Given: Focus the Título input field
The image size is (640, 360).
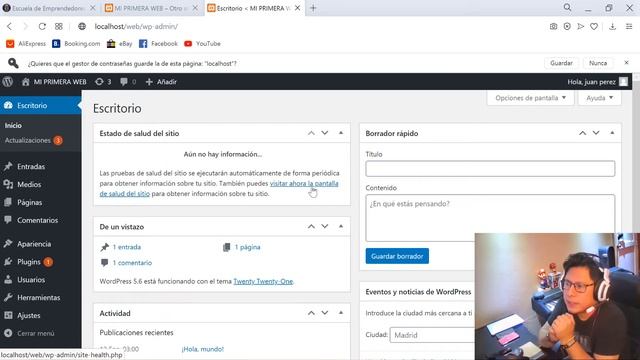Looking at the screenshot, I should pyautogui.click(x=490, y=169).
